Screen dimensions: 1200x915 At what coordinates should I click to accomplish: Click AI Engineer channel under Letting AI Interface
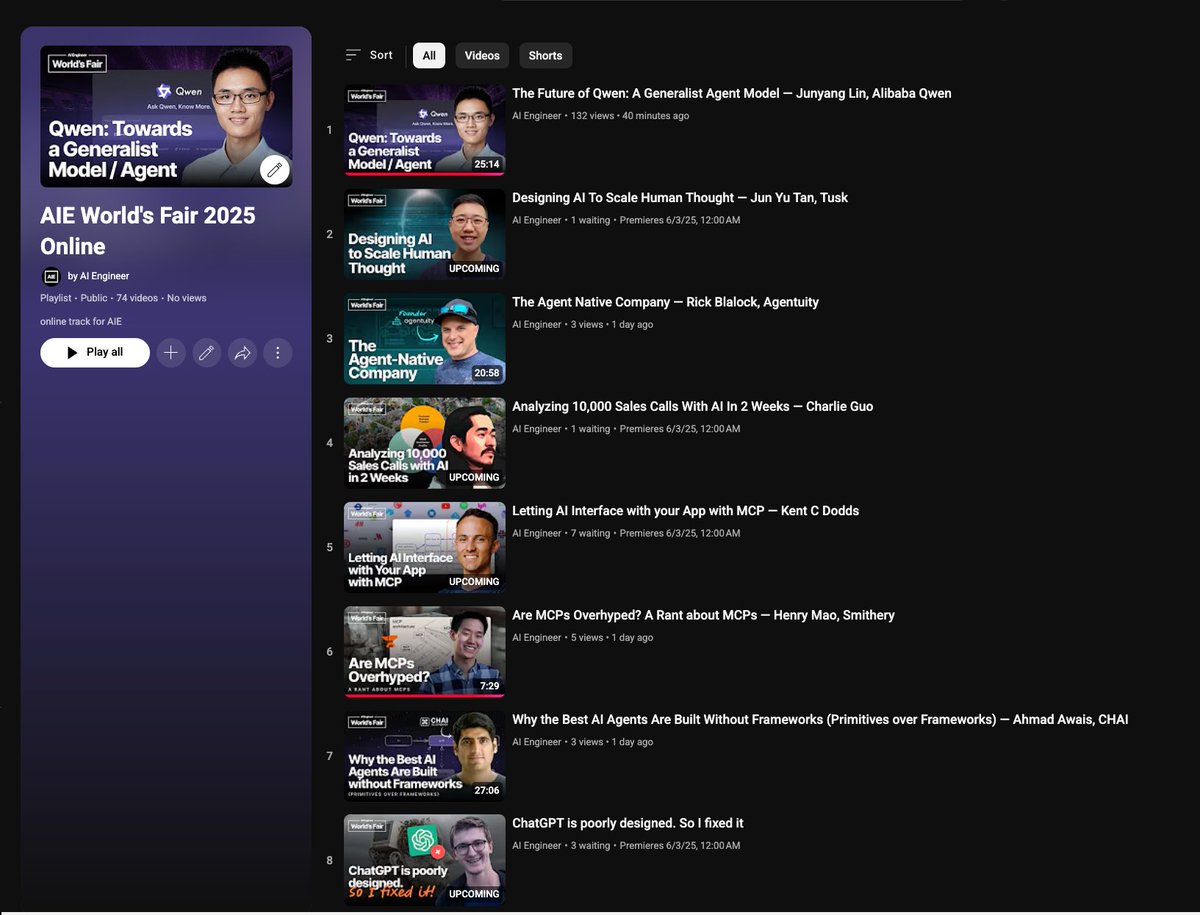[x=537, y=533]
